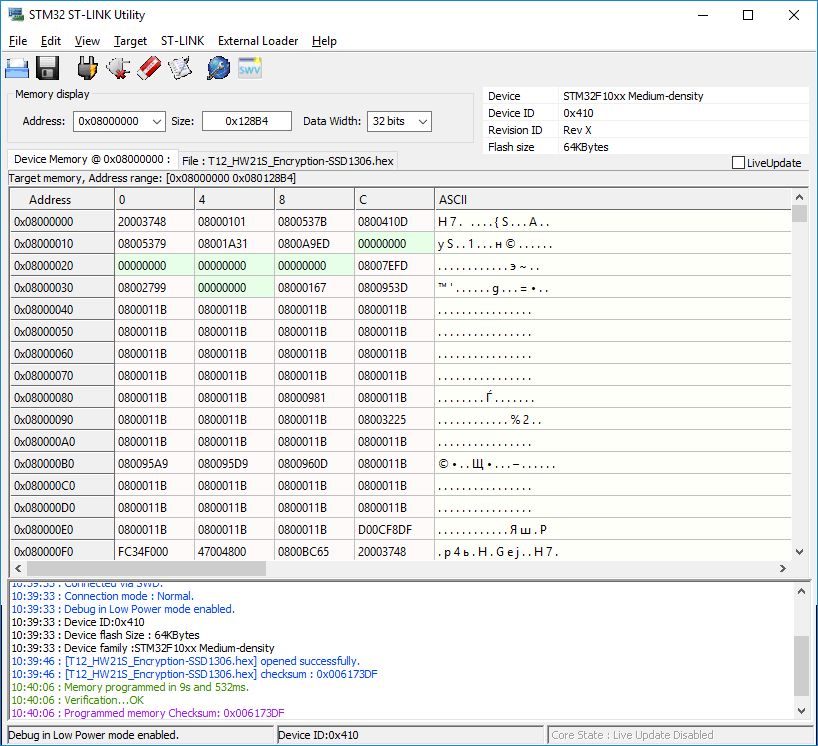Open the Data Width dropdown
Viewport: 818px width, 746px height.
(422, 121)
